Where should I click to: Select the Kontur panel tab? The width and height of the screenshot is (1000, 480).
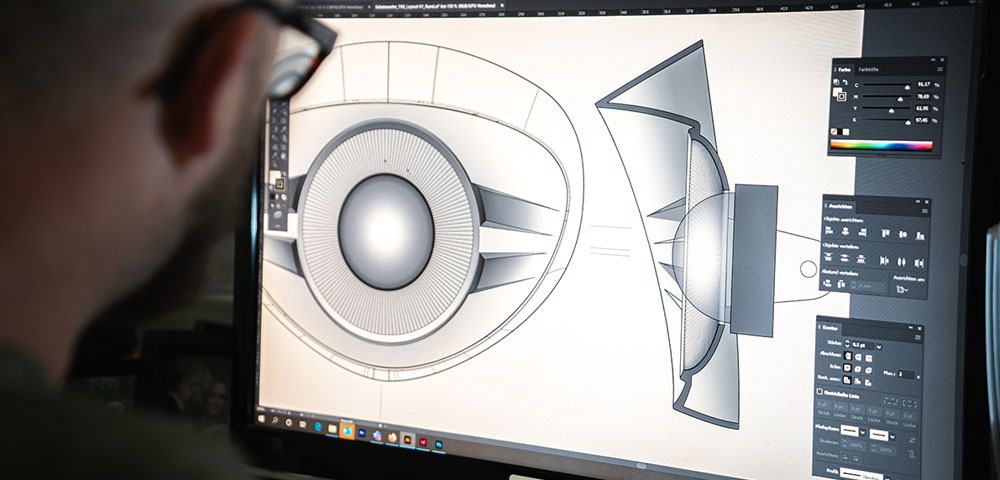[x=829, y=327]
